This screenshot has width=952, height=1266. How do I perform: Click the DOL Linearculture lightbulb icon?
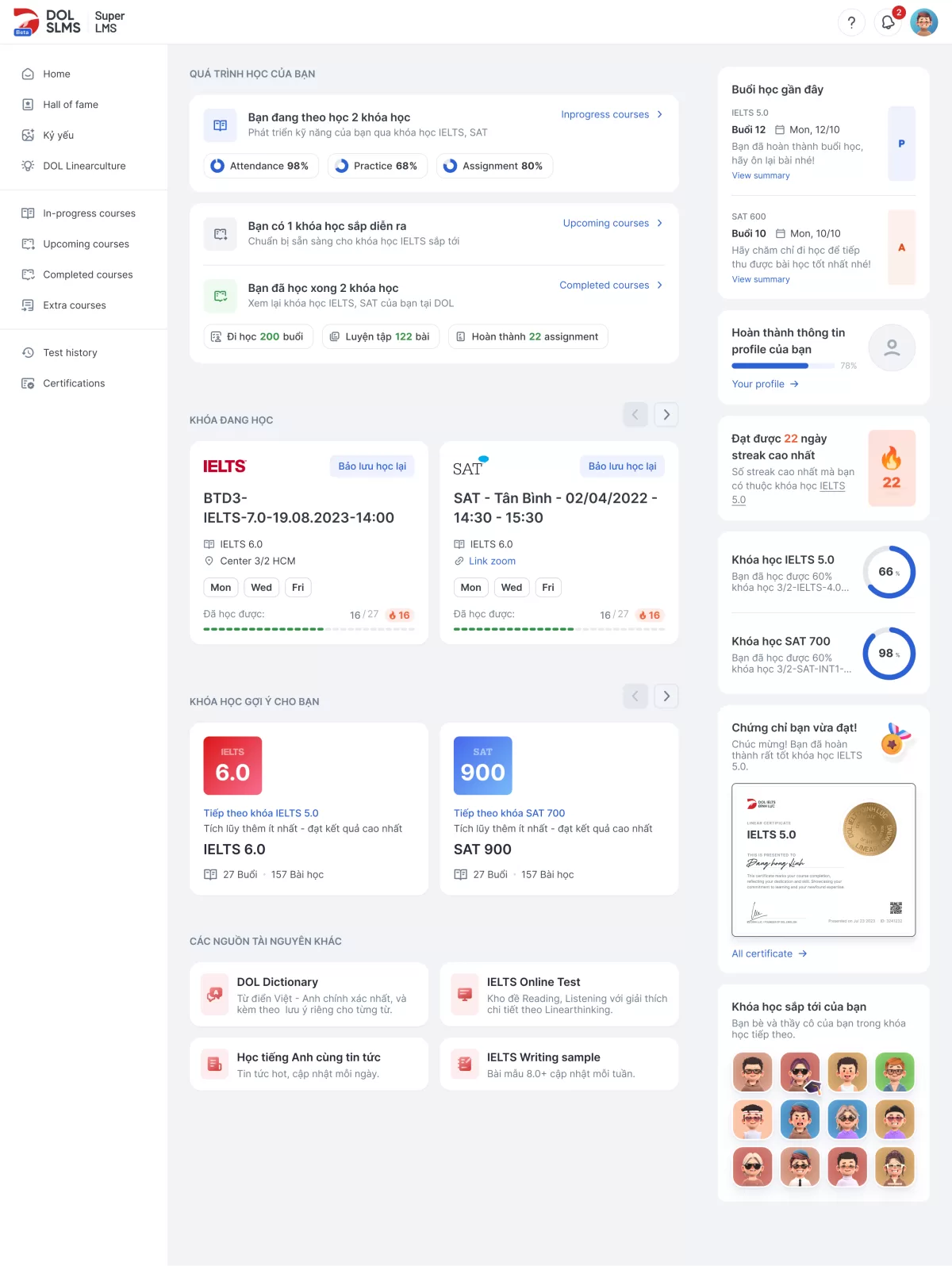(x=28, y=166)
